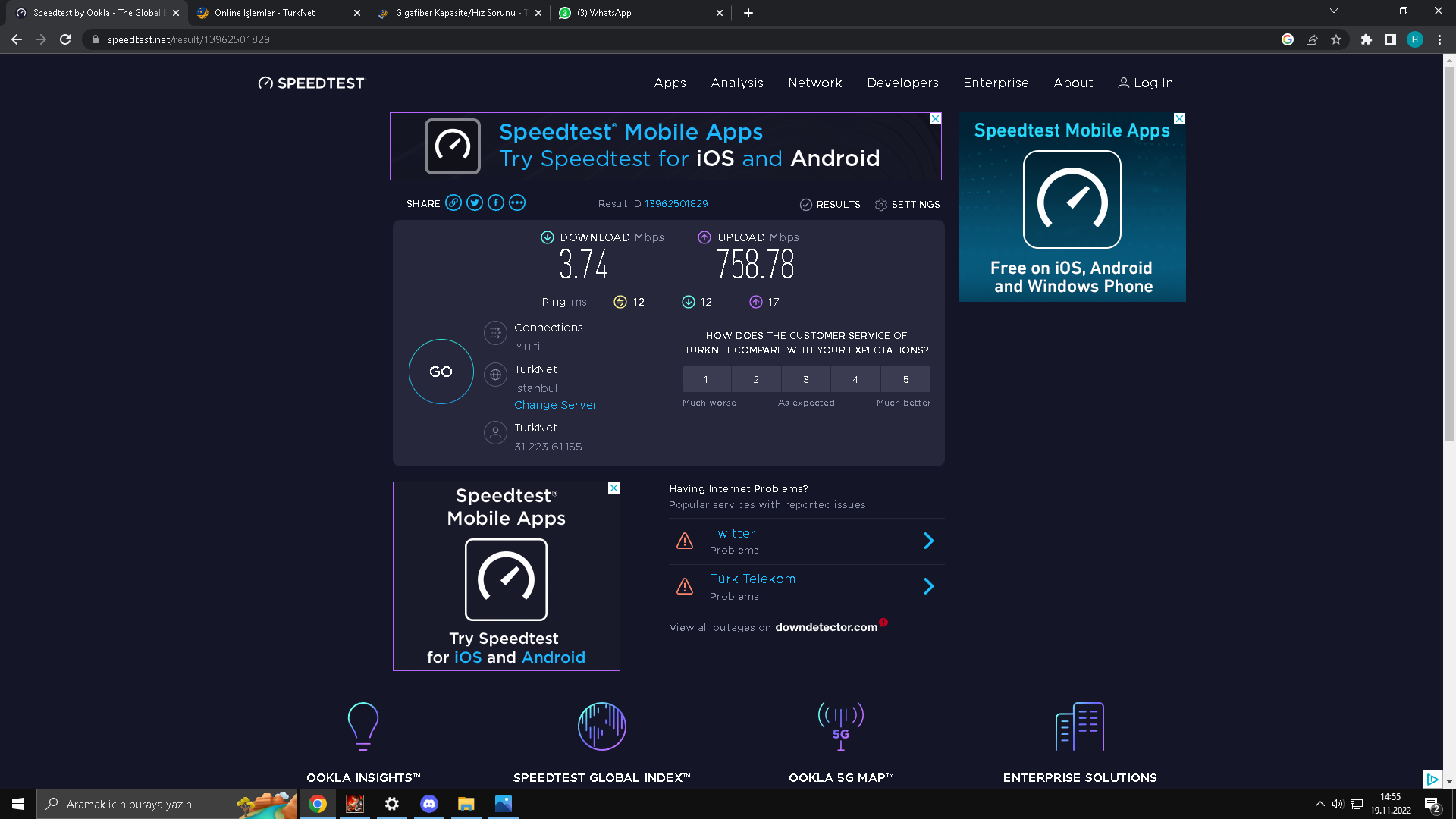Image resolution: width=1456 pixels, height=819 pixels.
Task: Share this page icon in address bar
Action: pyautogui.click(x=1312, y=39)
